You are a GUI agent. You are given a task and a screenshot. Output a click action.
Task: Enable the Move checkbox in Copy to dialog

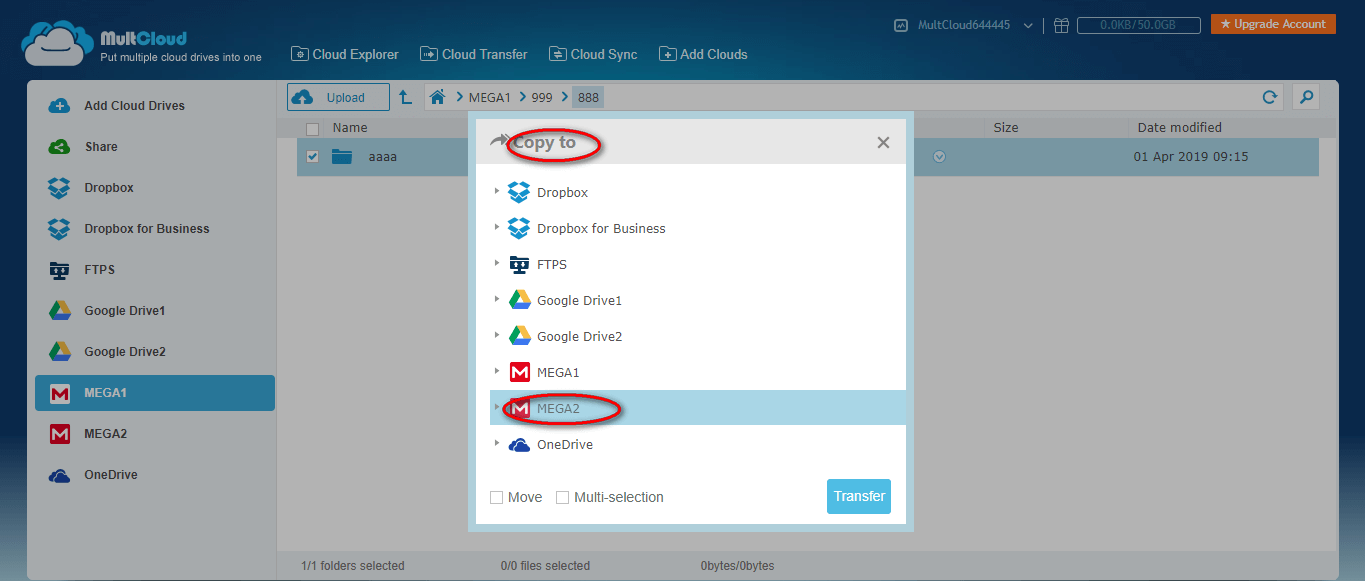(x=496, y=497)
